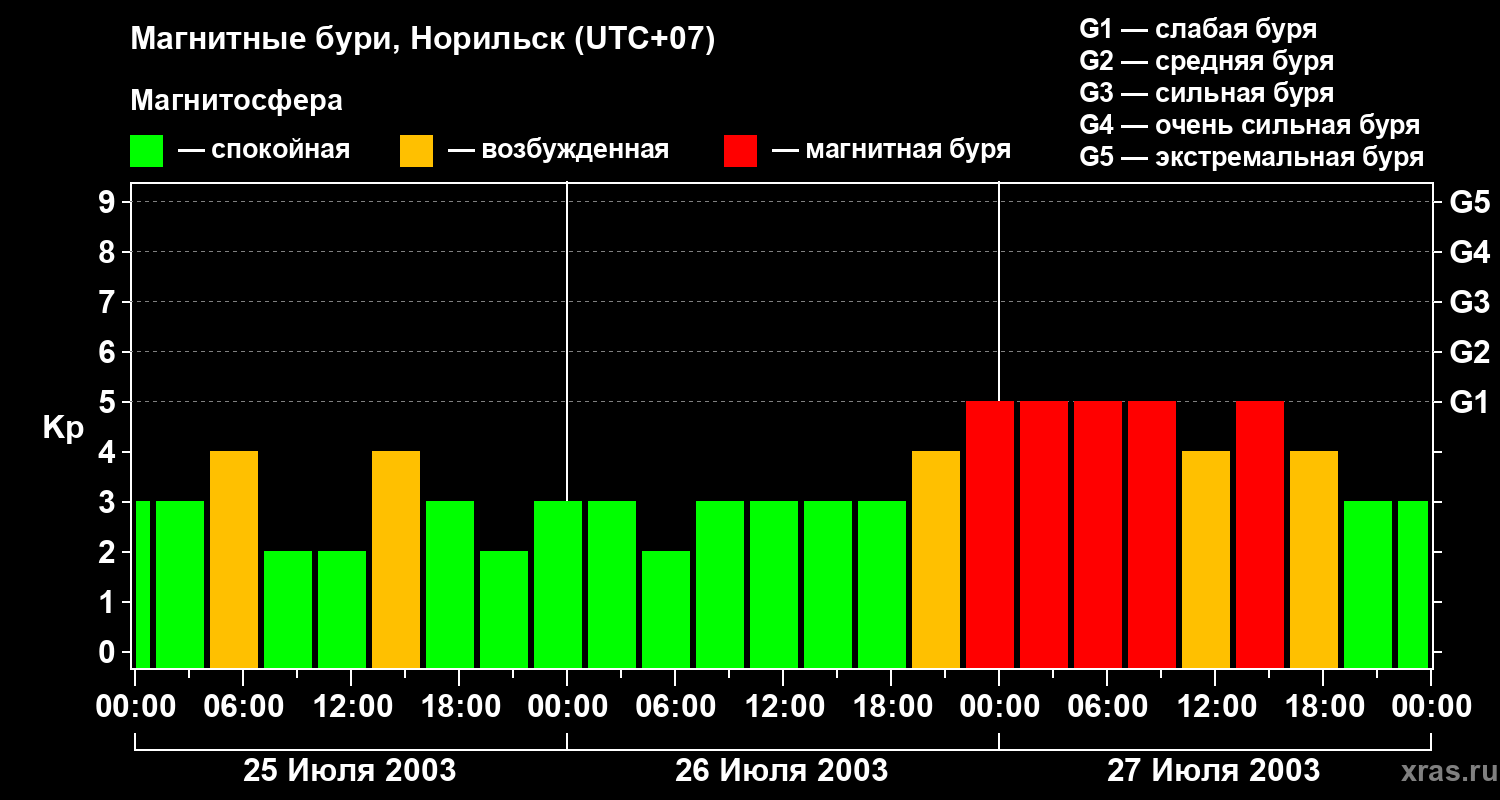Click the "Kp" vertical axis title
The width and height of the screenshot is (1500, 800).
pos(63,428)
